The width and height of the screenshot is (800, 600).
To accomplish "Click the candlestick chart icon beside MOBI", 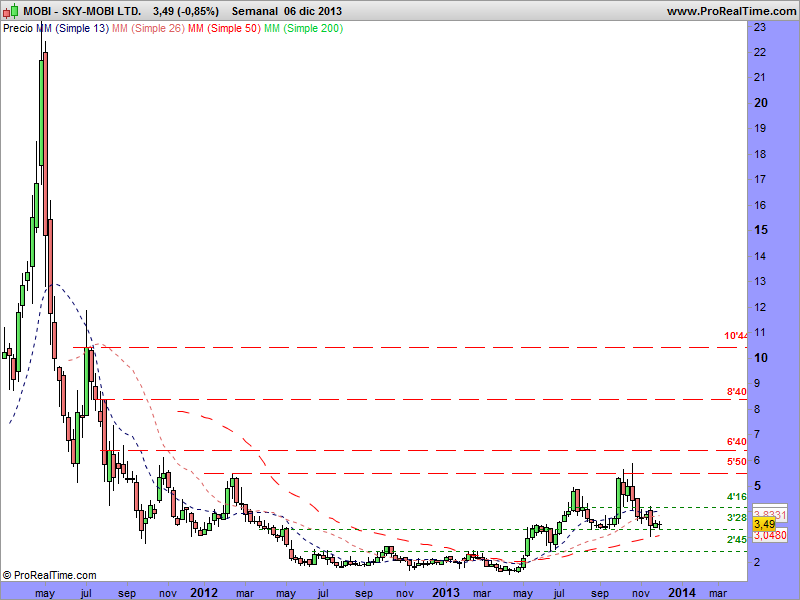I will point(11,11).
